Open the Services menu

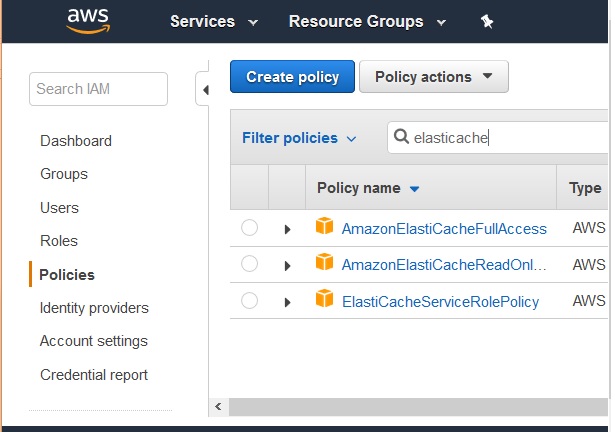tap(213, 21)
